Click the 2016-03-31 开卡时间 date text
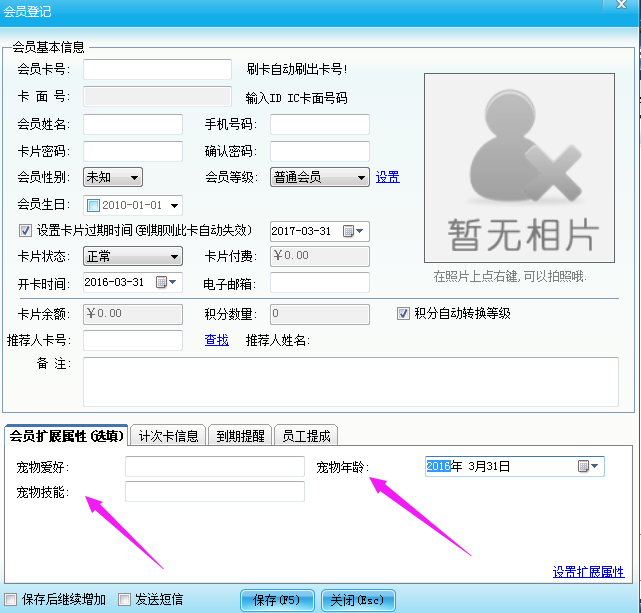This screenshot has height=613, width=641. 114,282
